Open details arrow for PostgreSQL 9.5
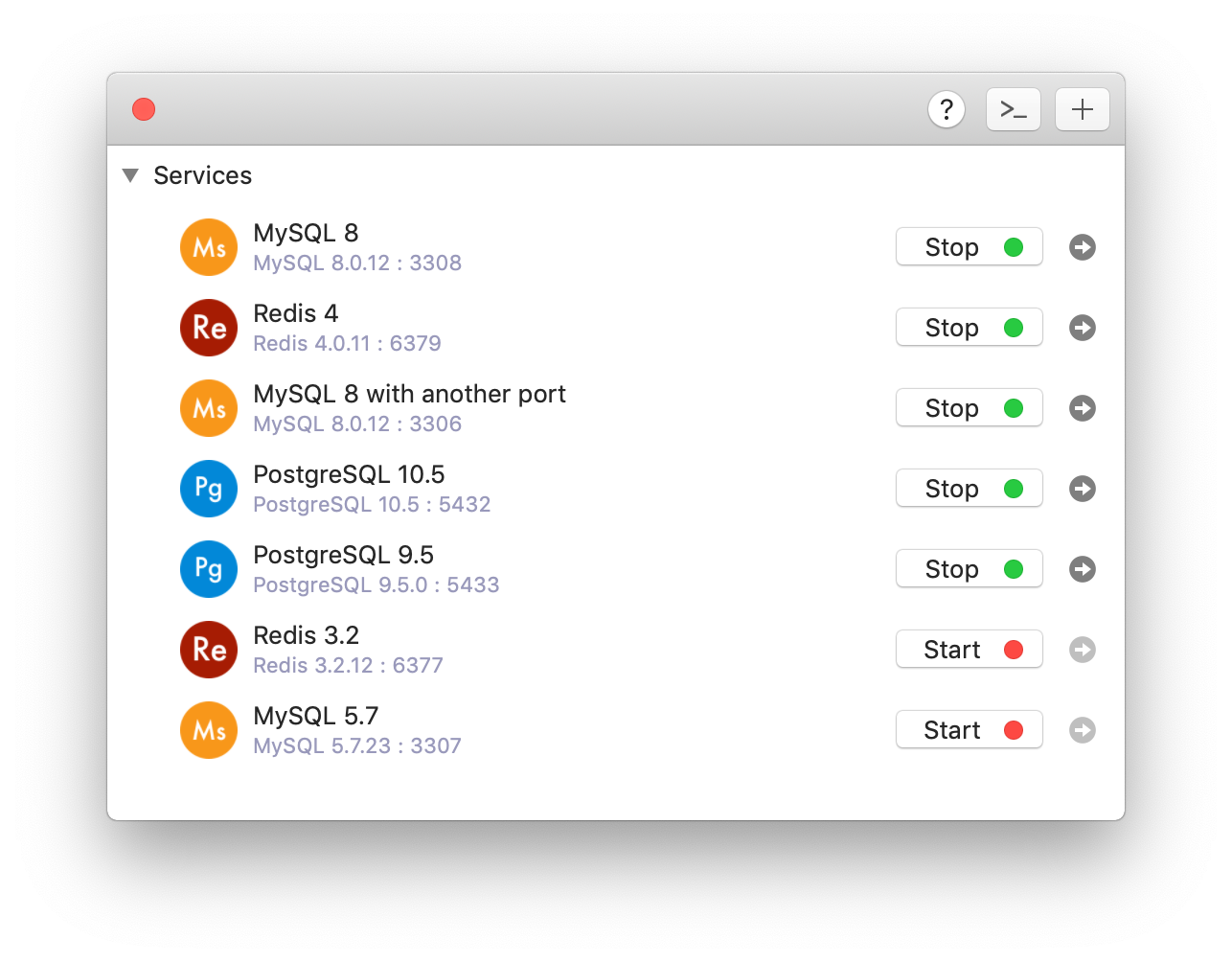This screenshot has height=962, width=1232. click(1082, 568)
